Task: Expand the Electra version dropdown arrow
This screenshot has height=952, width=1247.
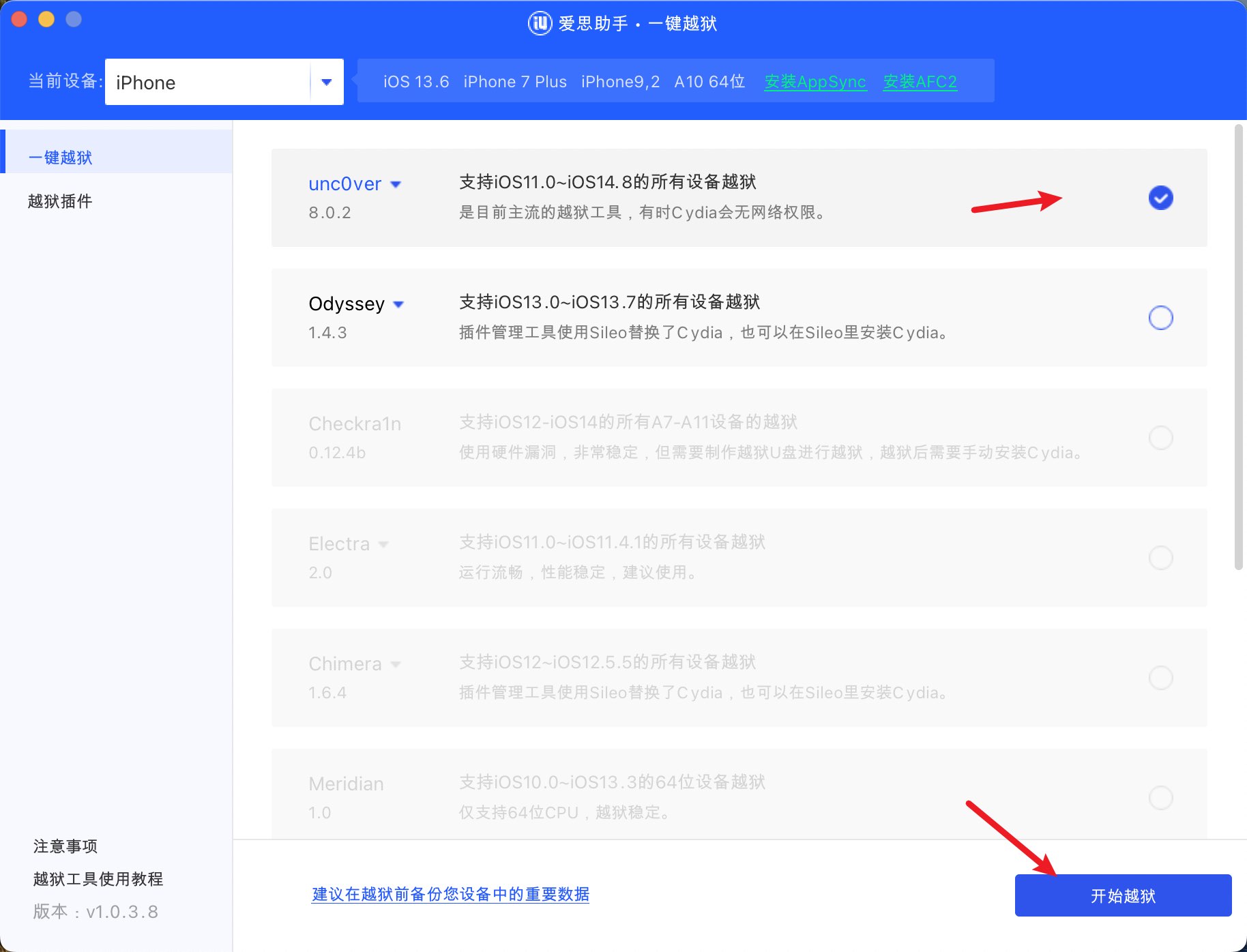Action: [383, 544]
